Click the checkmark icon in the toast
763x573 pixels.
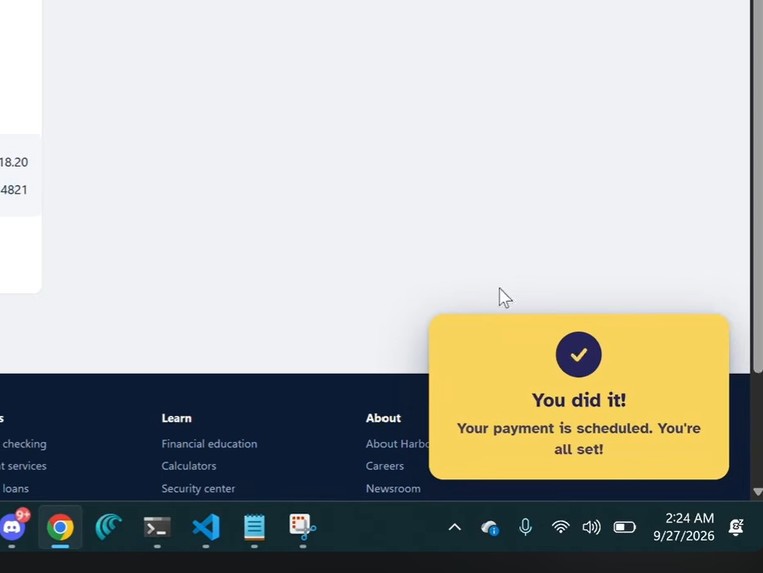point(579,355)
